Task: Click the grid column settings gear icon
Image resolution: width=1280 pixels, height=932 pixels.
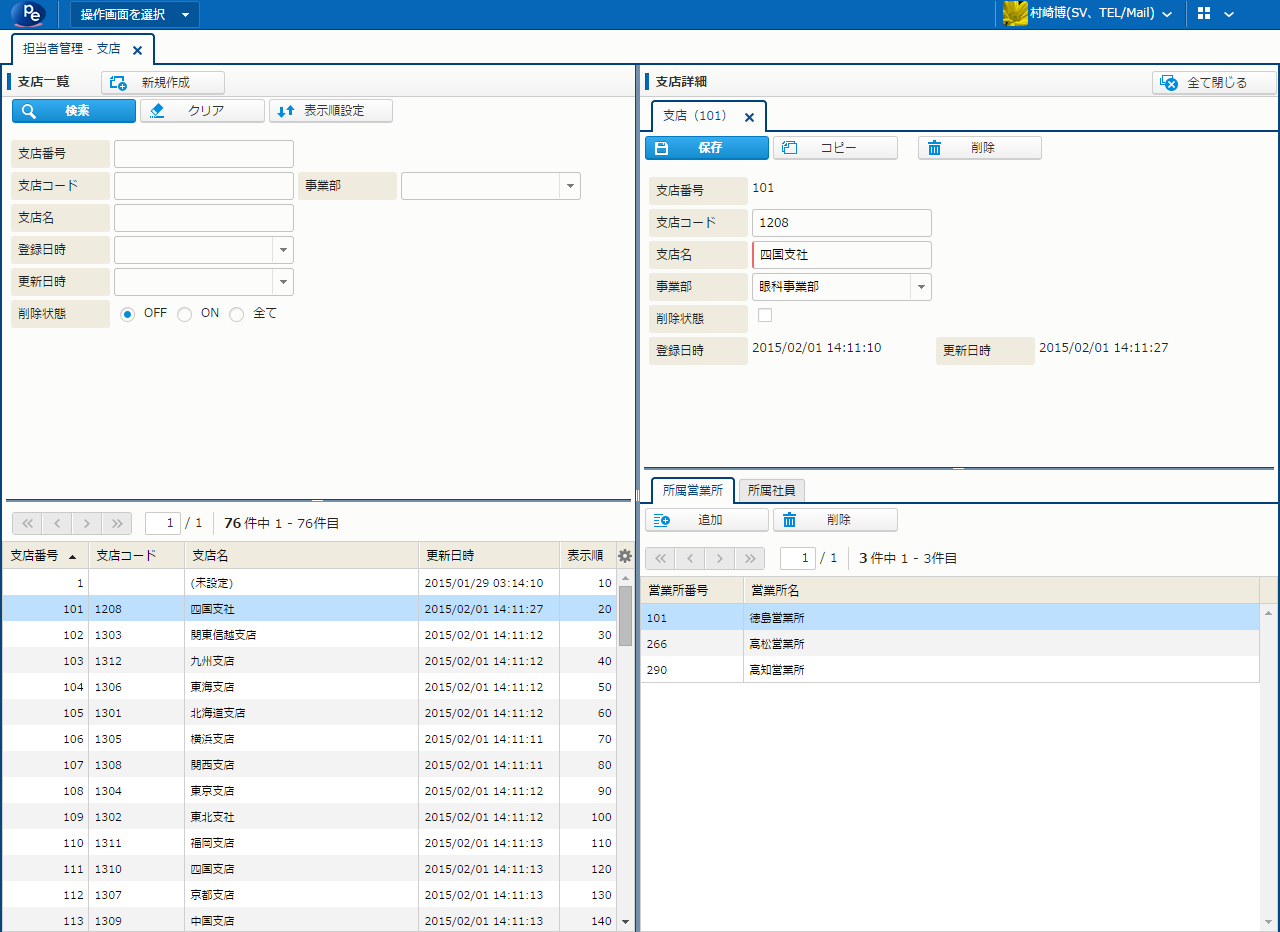Action: [x=625, y=556]
